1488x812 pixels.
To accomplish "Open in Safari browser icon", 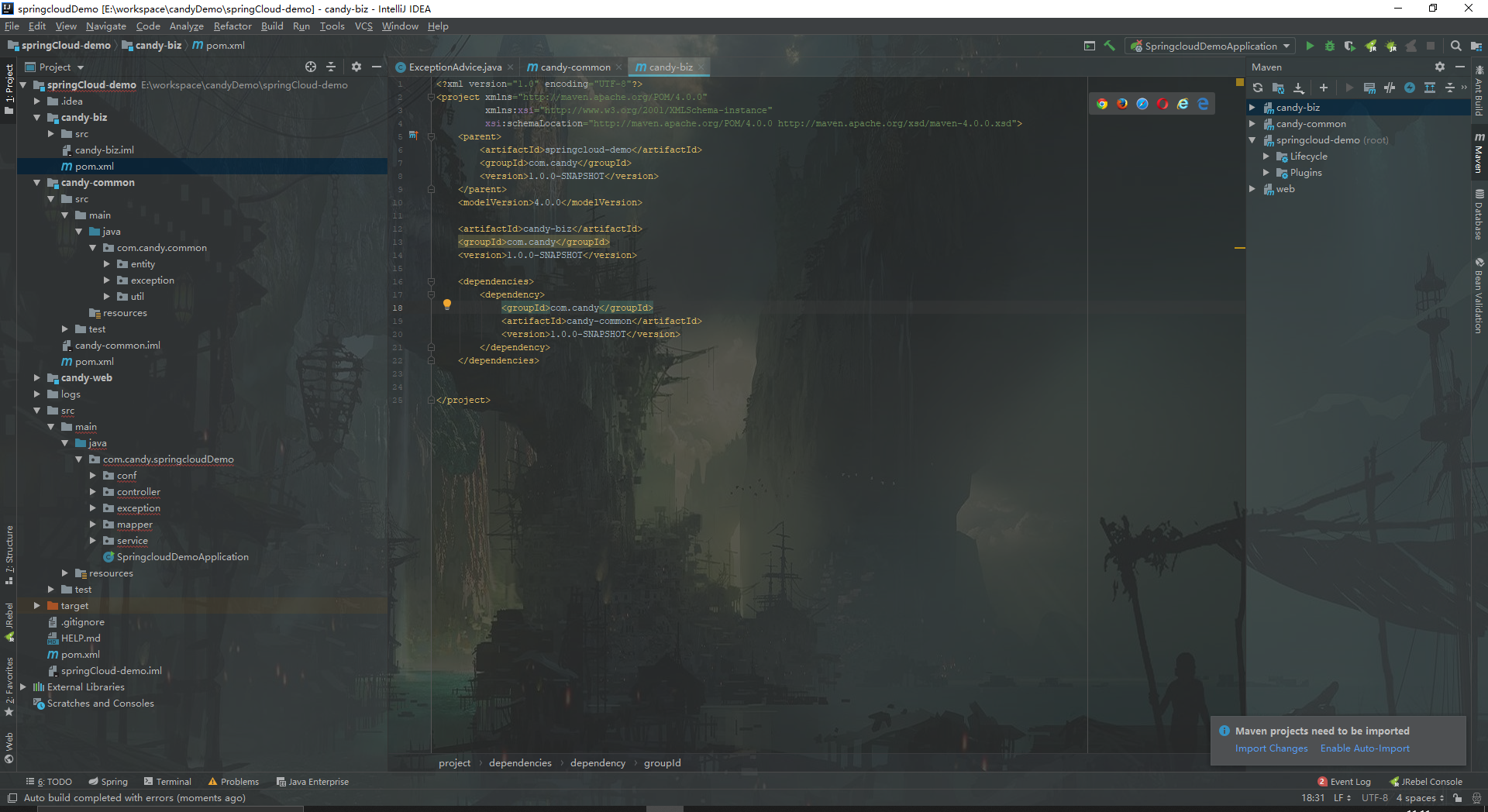I will tap(1142, 104).
